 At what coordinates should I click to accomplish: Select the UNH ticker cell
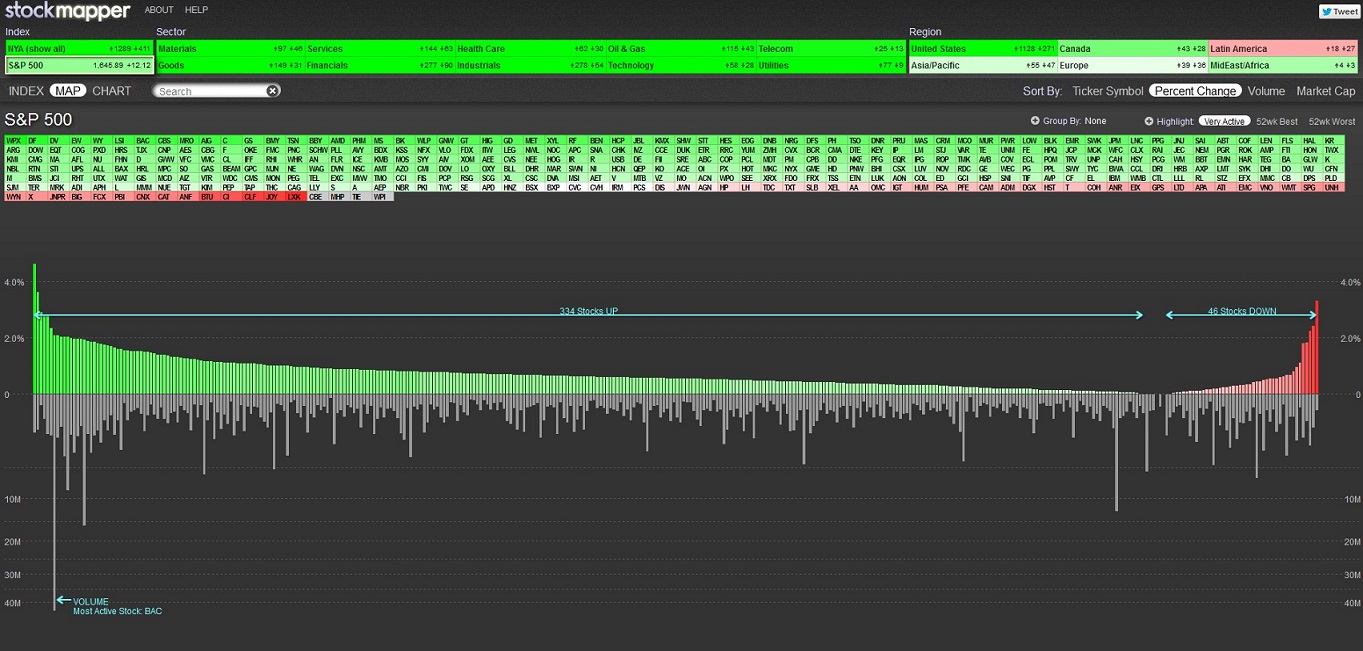pyautogui.click(x=1332, y=188)
